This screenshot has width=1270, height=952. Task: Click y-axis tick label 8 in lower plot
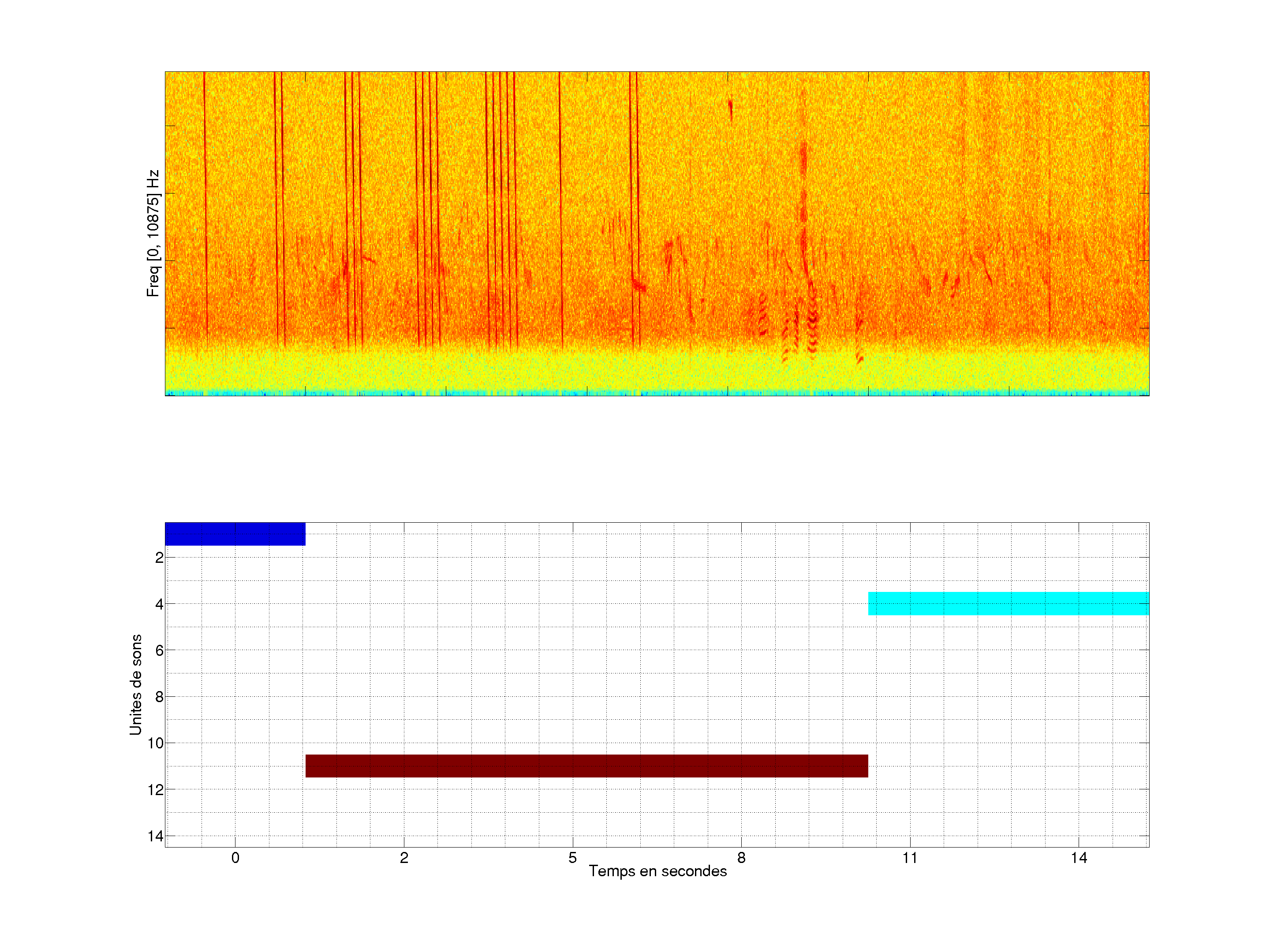(159, 697)
